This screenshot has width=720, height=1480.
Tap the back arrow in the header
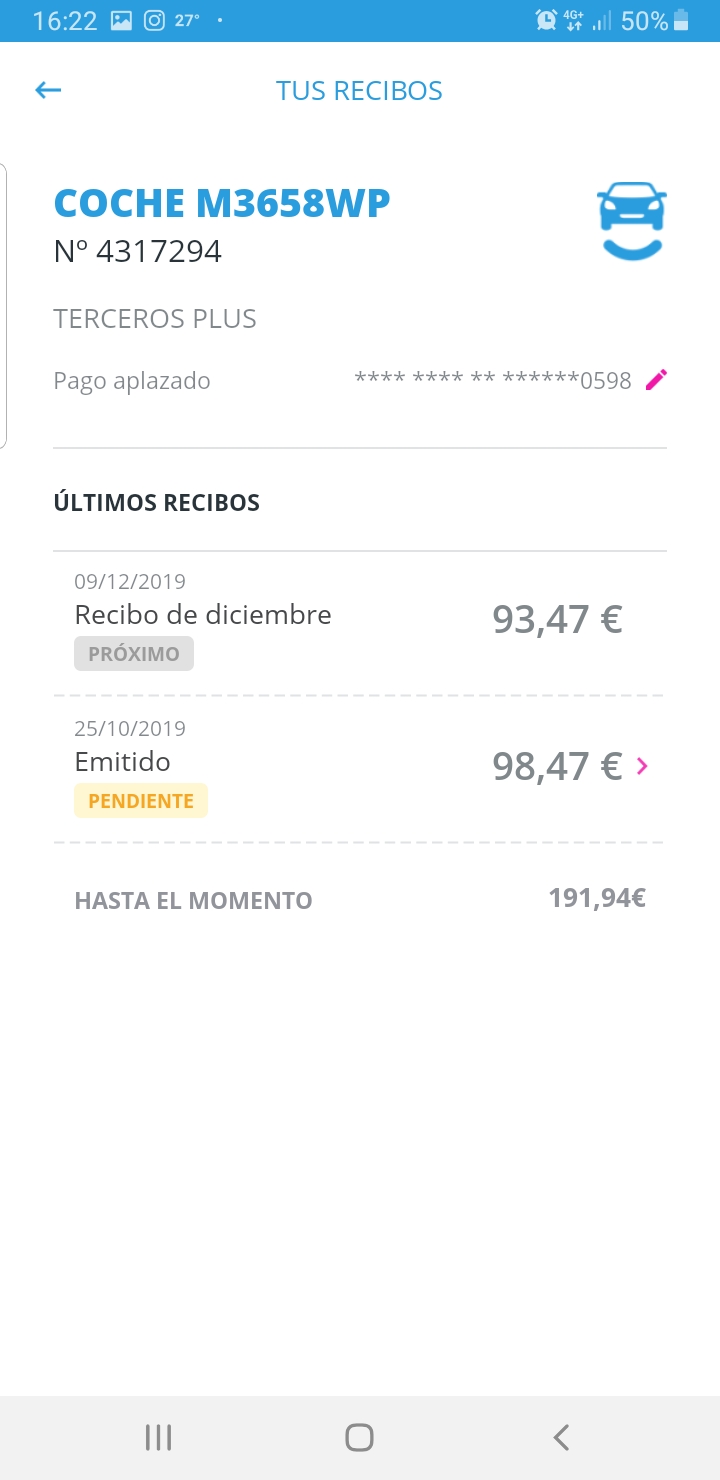48,91
